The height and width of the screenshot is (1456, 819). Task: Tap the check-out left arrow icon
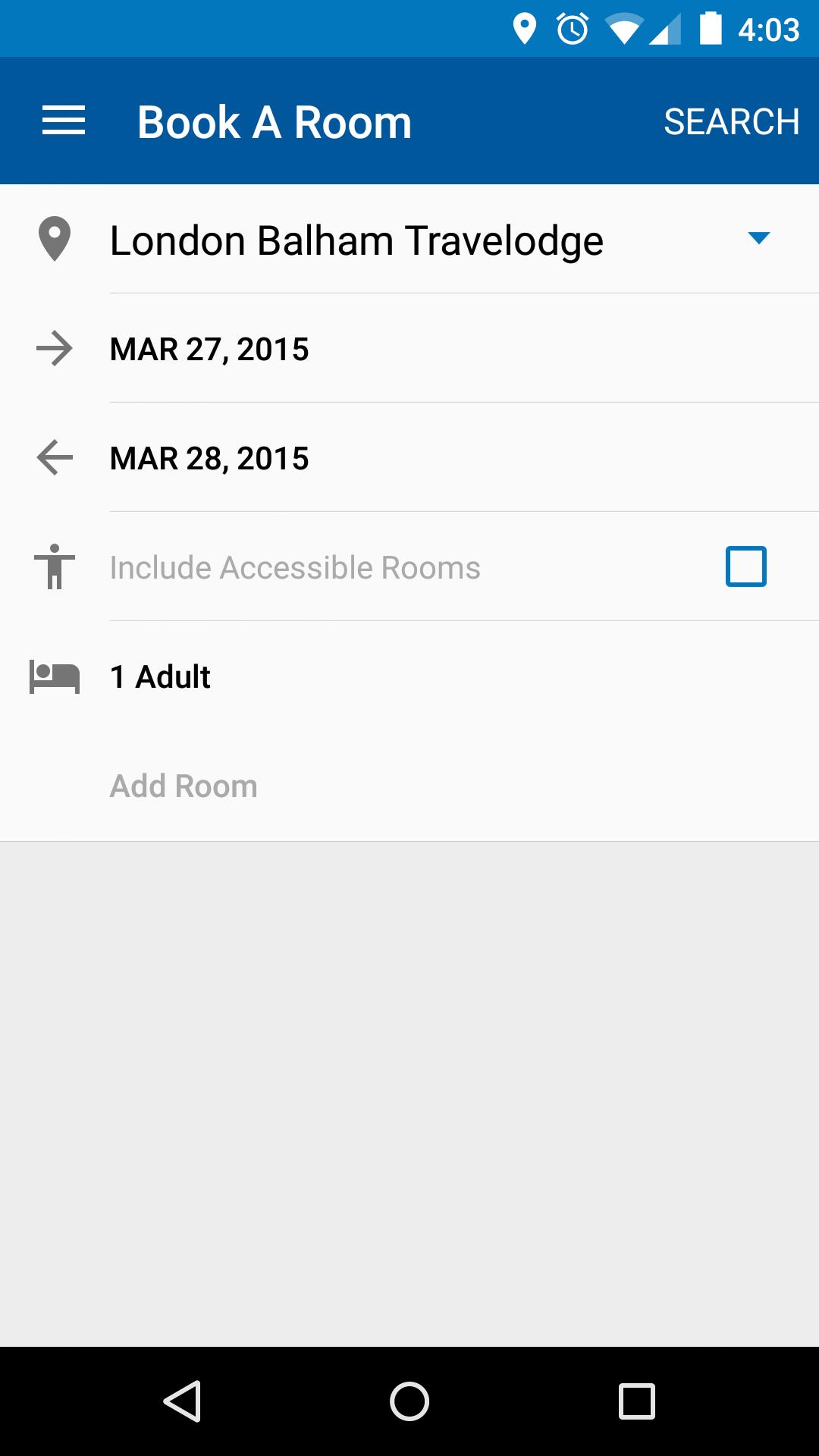(55, 458)
